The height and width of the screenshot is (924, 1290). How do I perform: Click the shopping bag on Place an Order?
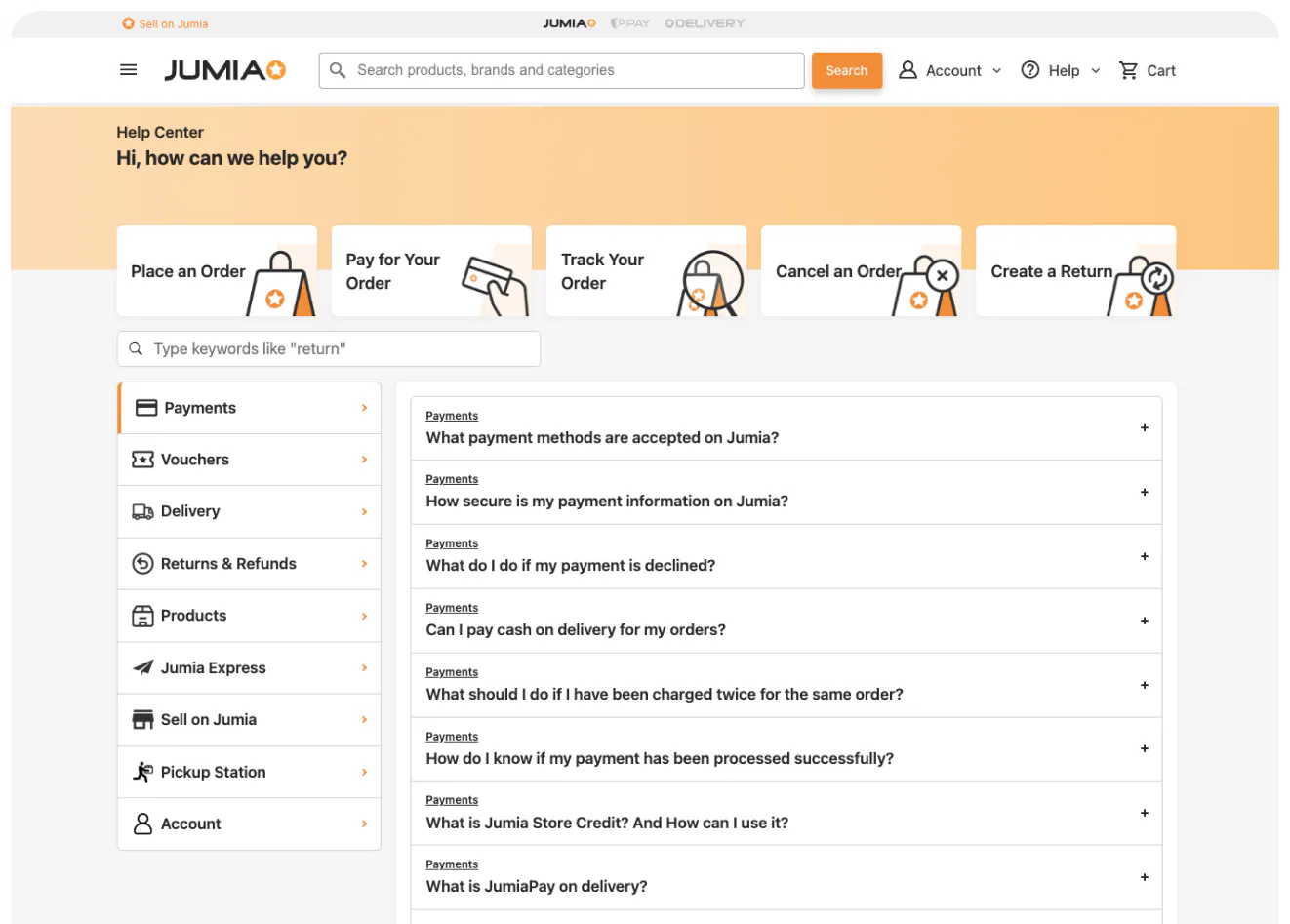281,284
